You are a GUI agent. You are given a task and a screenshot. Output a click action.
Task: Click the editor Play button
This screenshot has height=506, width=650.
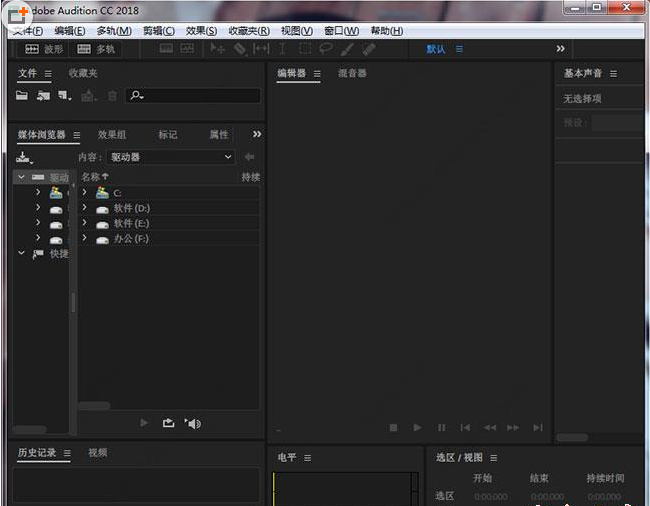[417, 427]
